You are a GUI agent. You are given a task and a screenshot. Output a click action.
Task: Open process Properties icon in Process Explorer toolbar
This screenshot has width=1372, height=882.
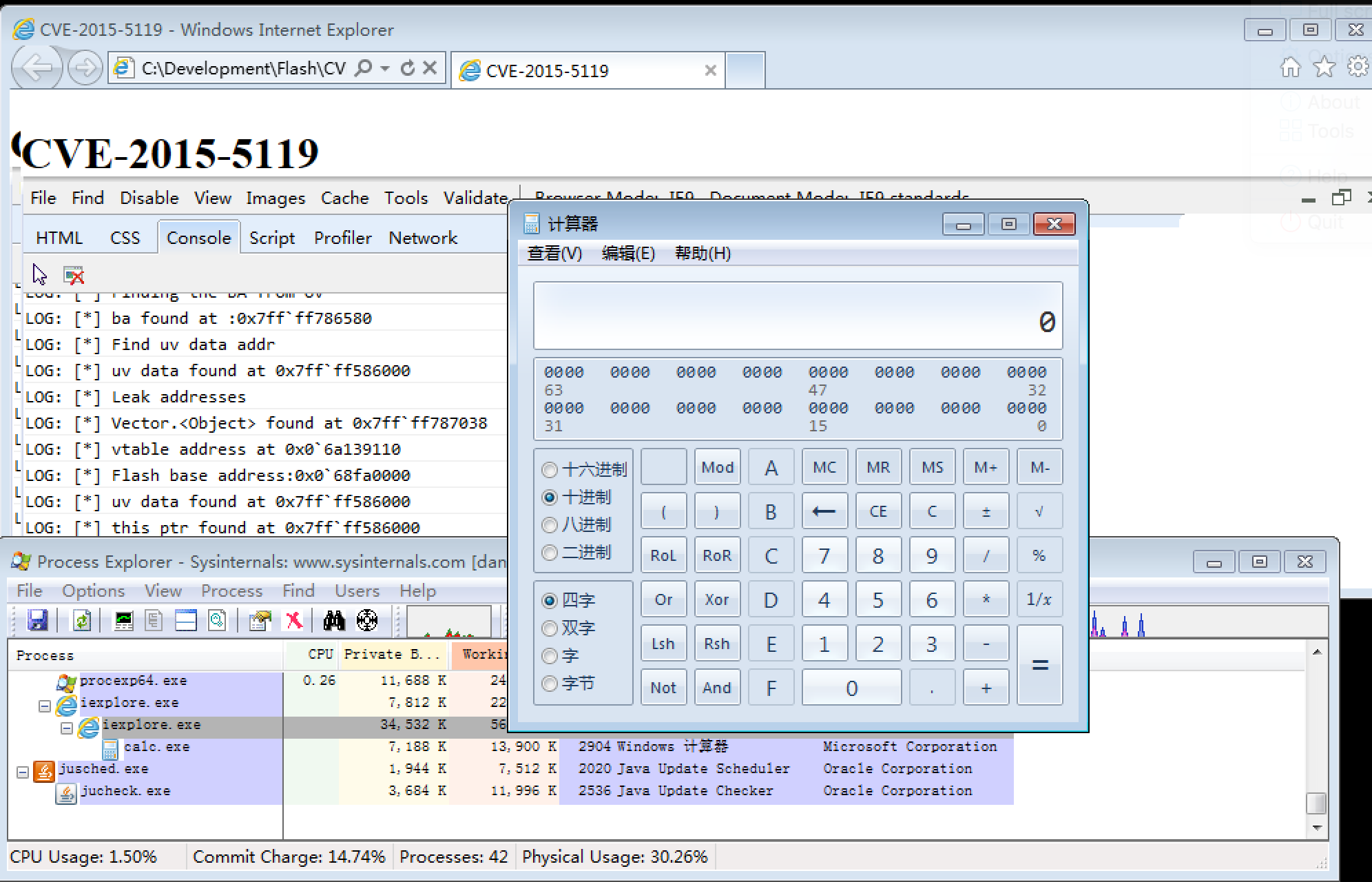point(260,620)
